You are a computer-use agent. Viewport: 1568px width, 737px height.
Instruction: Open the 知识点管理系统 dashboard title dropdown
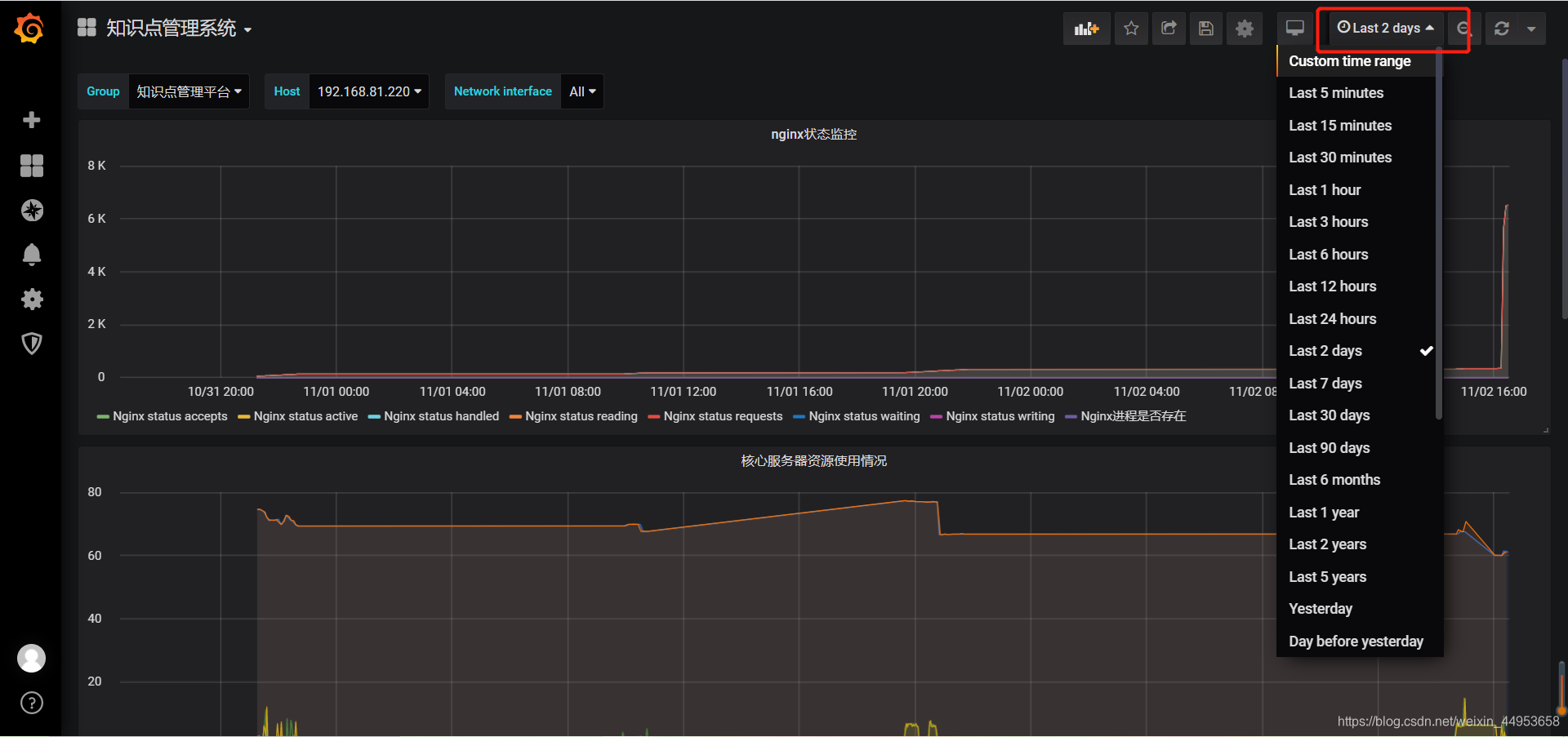point(179,29)
